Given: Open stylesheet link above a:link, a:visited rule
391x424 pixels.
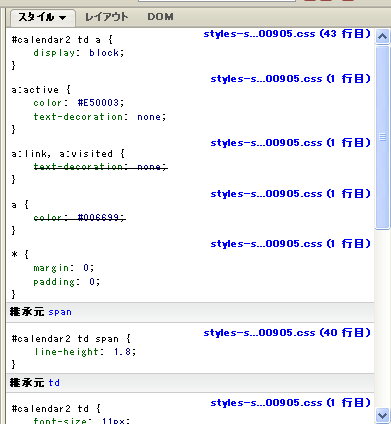Looking at the screenshot, I should pyautogui.click(x=290, y=143).
